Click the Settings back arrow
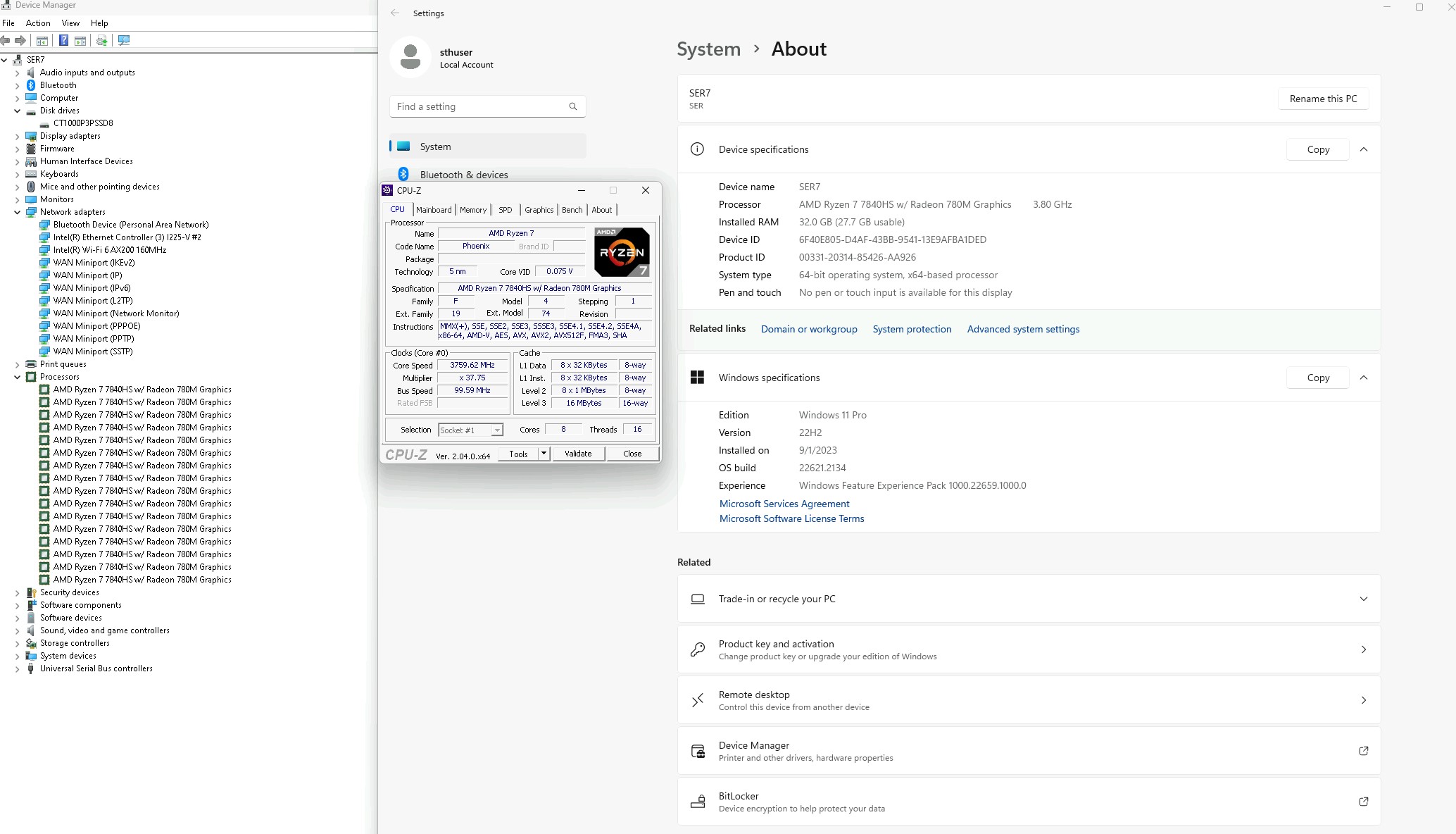 click(x=395, y=13)
